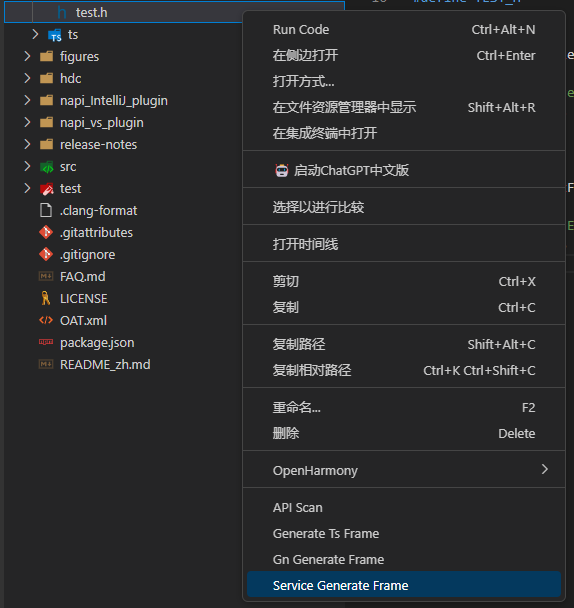Click the XML icon beside OAT.xml
This screenshot has width=574, height=608.
point(46,320)
